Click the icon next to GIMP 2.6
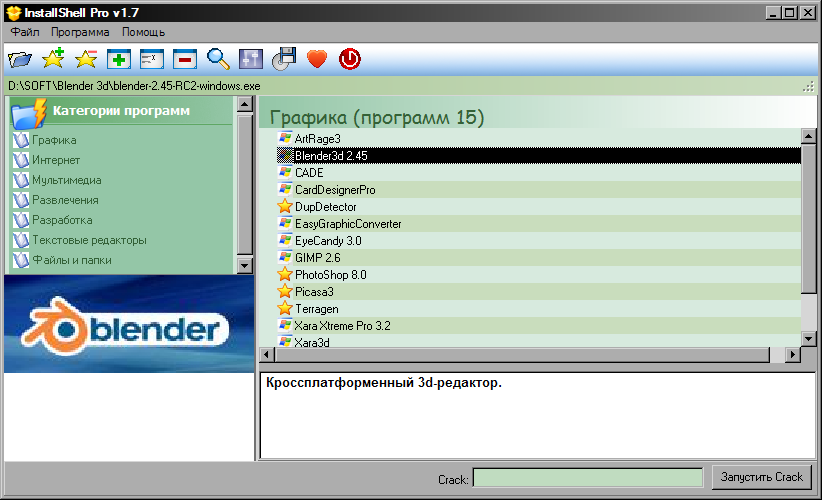Screen dimensions: 822x500 [x=285, y=257]
